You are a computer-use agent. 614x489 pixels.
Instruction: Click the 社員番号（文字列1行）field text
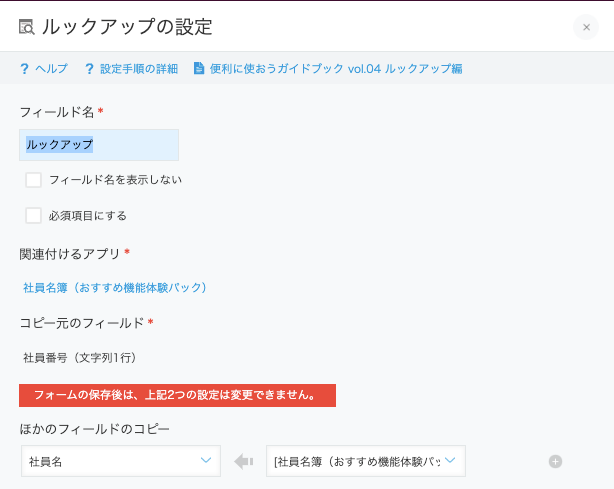pyautogui.click(x=79, y=358)
